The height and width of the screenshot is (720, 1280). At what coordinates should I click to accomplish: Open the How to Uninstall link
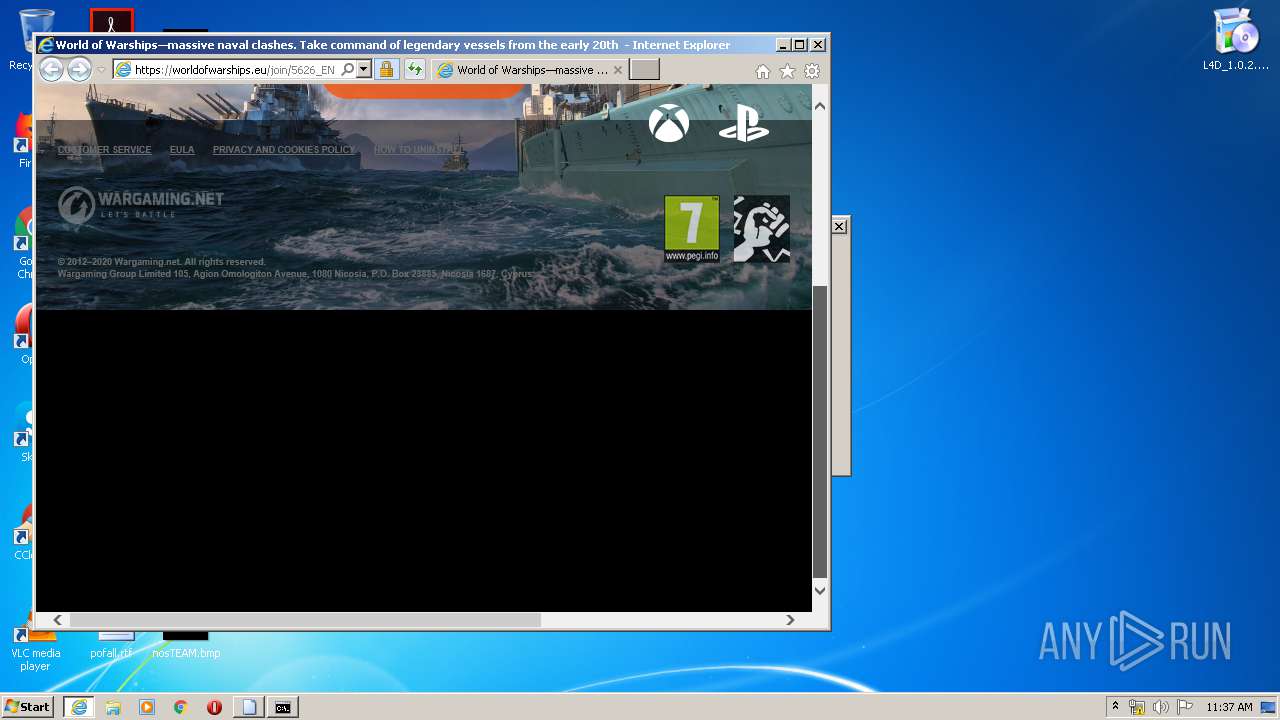click(419, 150)
